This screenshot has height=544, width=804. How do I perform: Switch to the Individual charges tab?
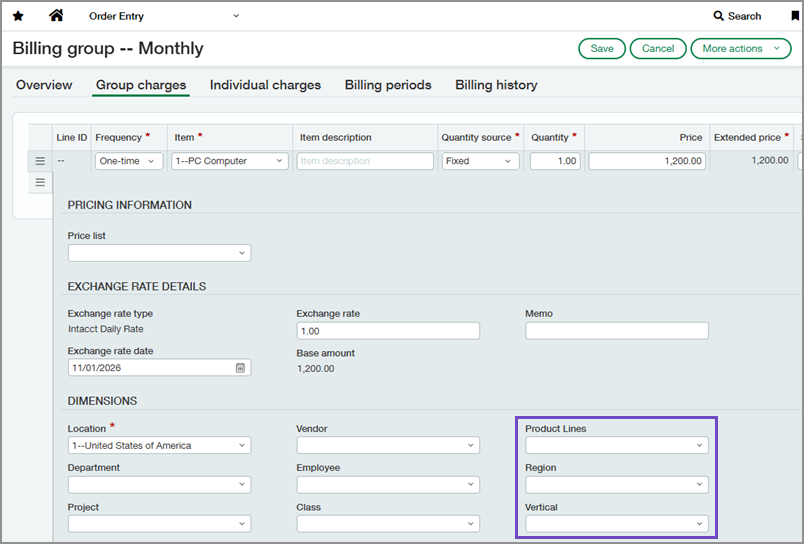pyautogui.click(x=265, y=85)
